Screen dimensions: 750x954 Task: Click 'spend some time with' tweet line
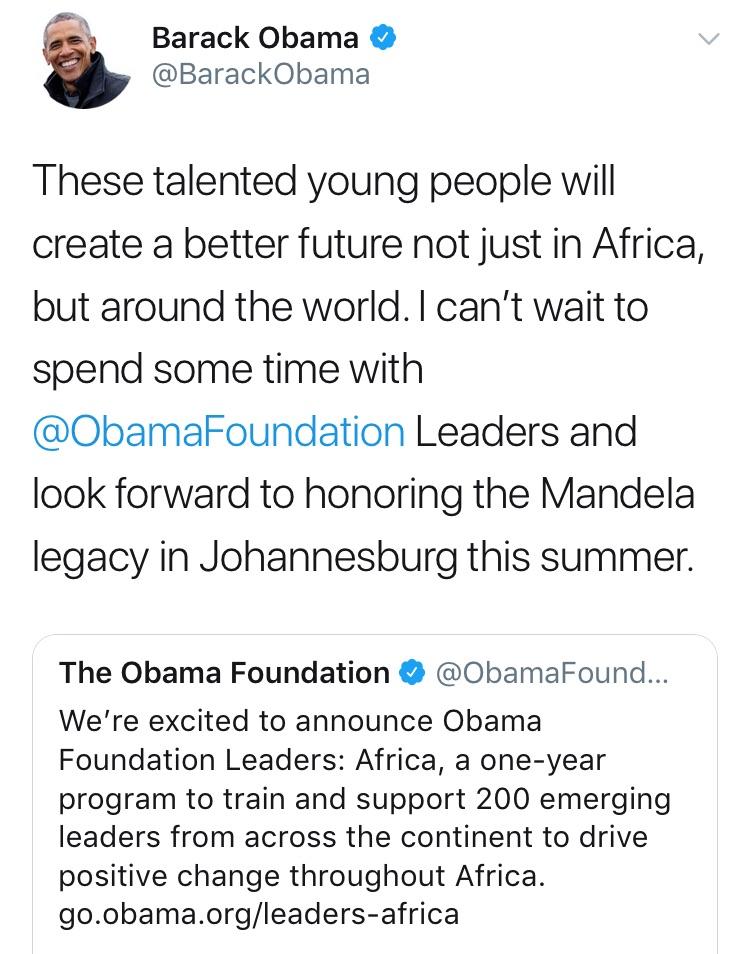(x=227, y=369)
